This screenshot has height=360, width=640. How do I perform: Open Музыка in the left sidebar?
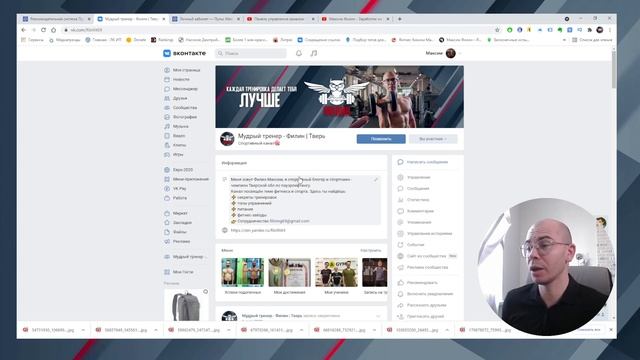pyautogui.click(x=177, y=127)
